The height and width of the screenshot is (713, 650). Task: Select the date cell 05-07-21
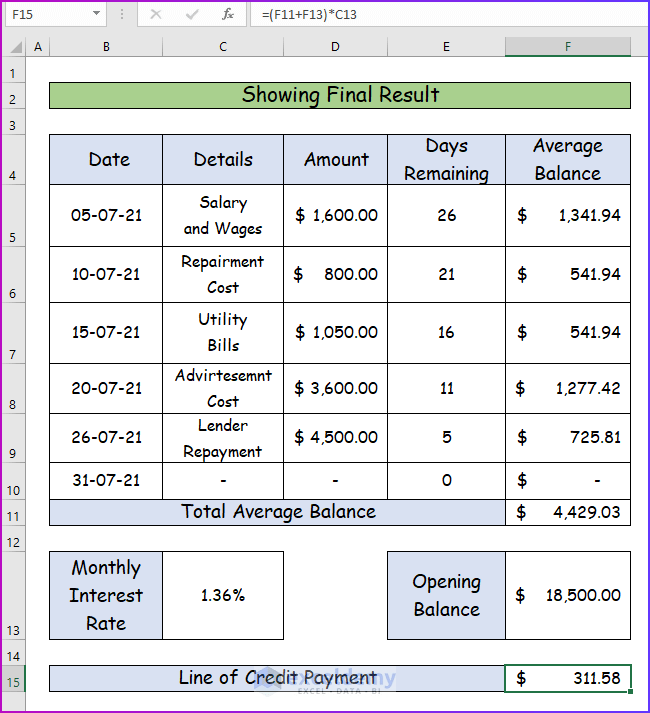pos(106,216)
